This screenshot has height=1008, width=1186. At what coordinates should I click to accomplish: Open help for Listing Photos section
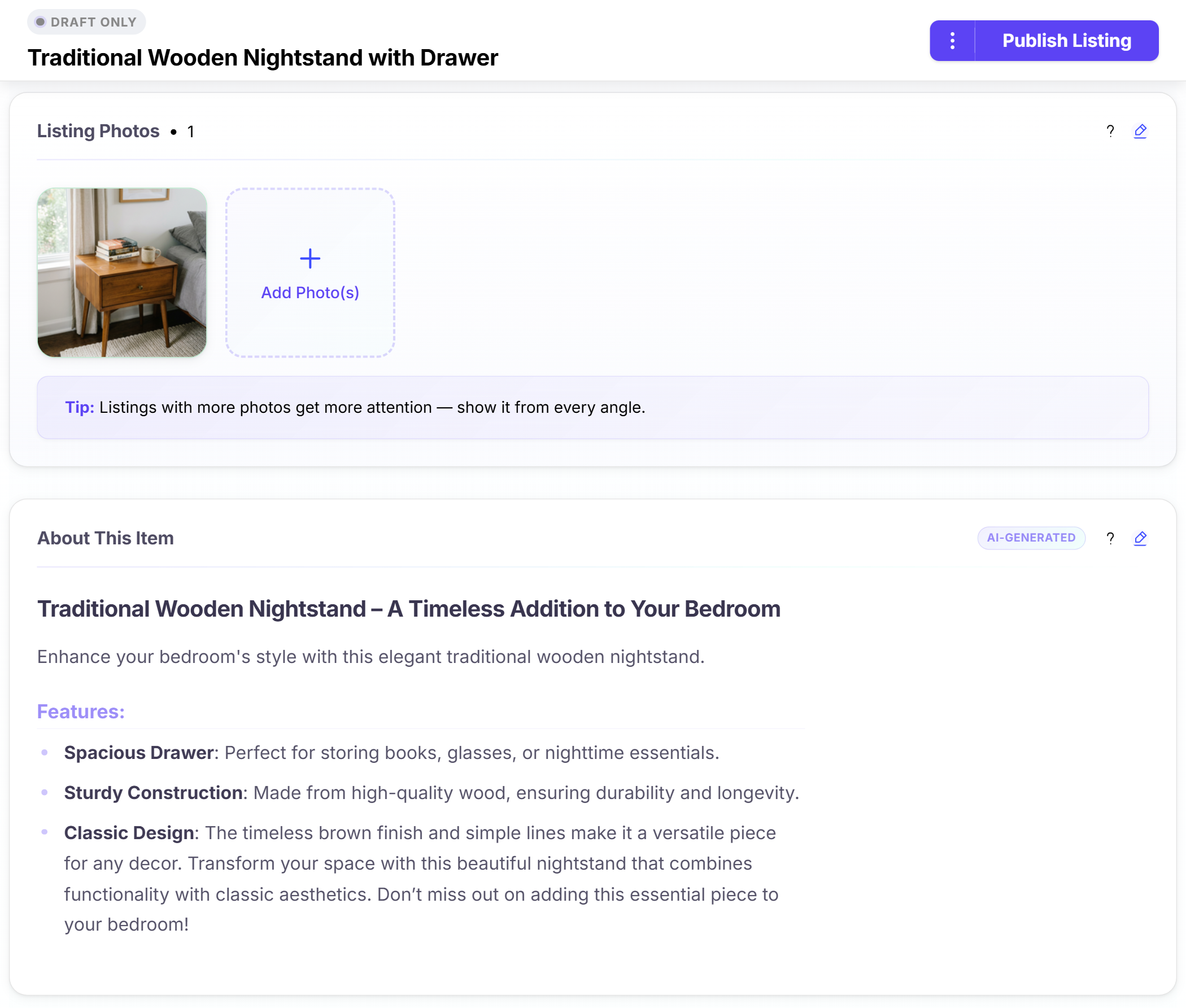(x=1110, y=132)
